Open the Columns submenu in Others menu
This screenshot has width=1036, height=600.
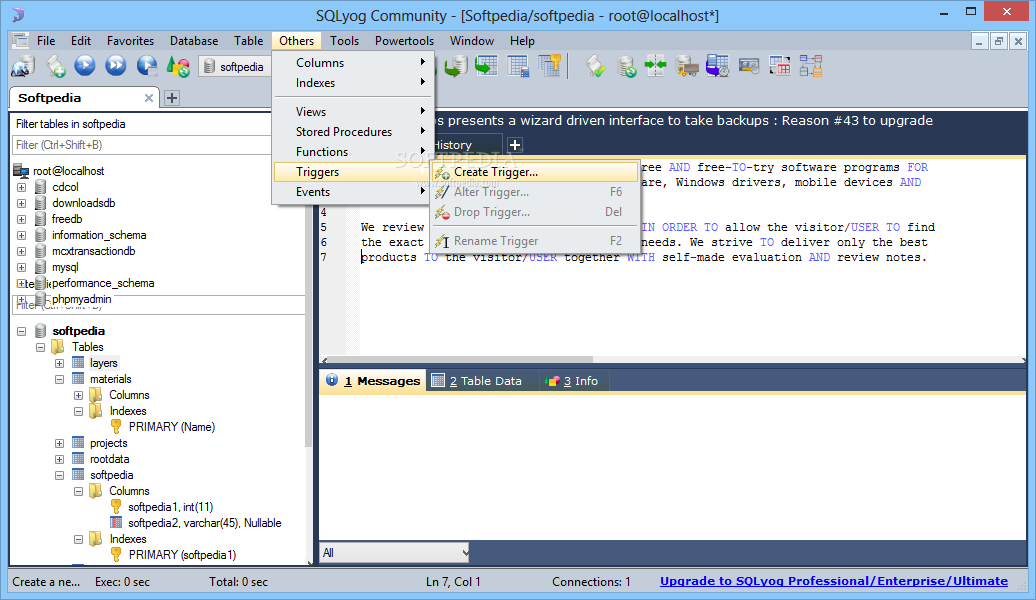[352, 63]
